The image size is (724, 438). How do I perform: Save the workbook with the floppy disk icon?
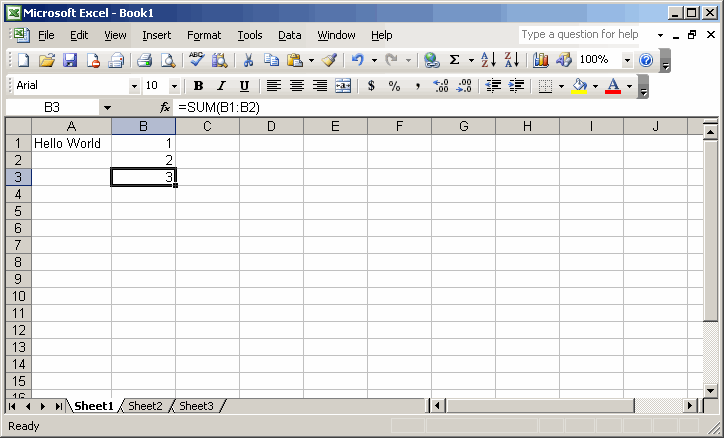(70, 60)
